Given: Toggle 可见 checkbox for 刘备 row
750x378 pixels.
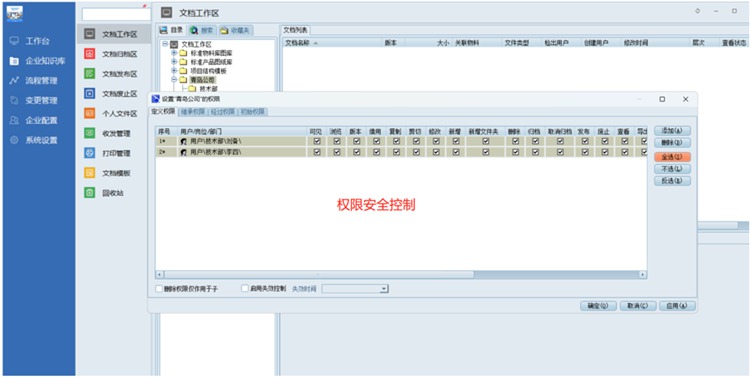Looking at the screenshot, I should click(x=317, y=142).
